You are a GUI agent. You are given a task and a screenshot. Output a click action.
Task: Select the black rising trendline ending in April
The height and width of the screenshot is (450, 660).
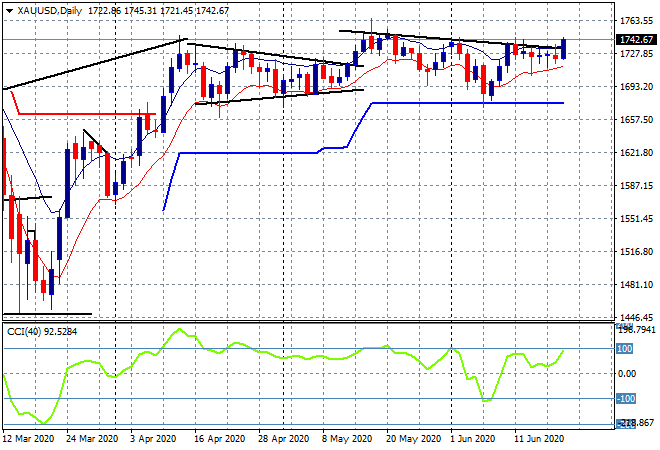pyautogui.click(x=95, y=64)
